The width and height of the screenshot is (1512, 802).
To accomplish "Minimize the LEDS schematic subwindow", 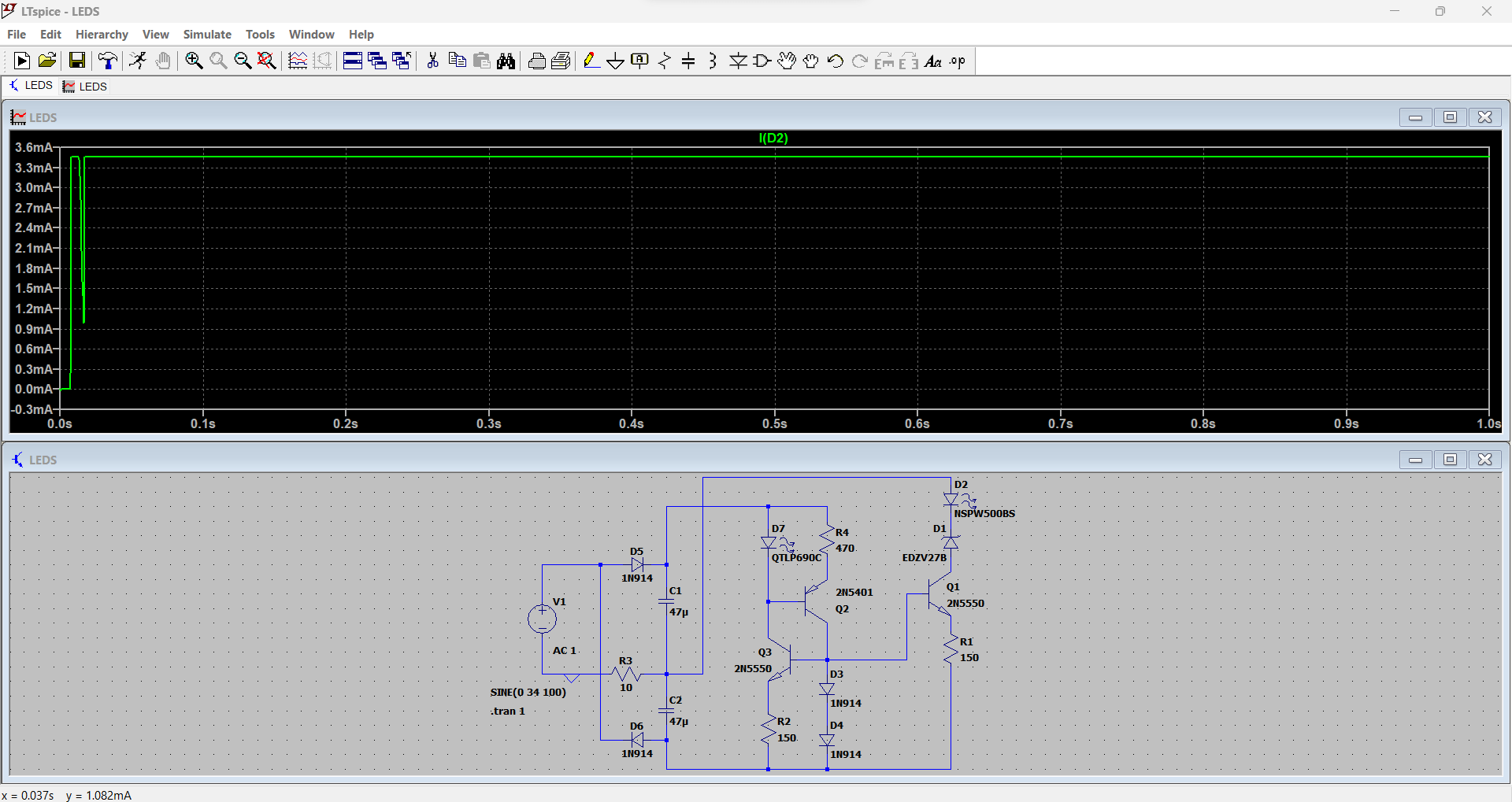I will [x=1415, y=460].
